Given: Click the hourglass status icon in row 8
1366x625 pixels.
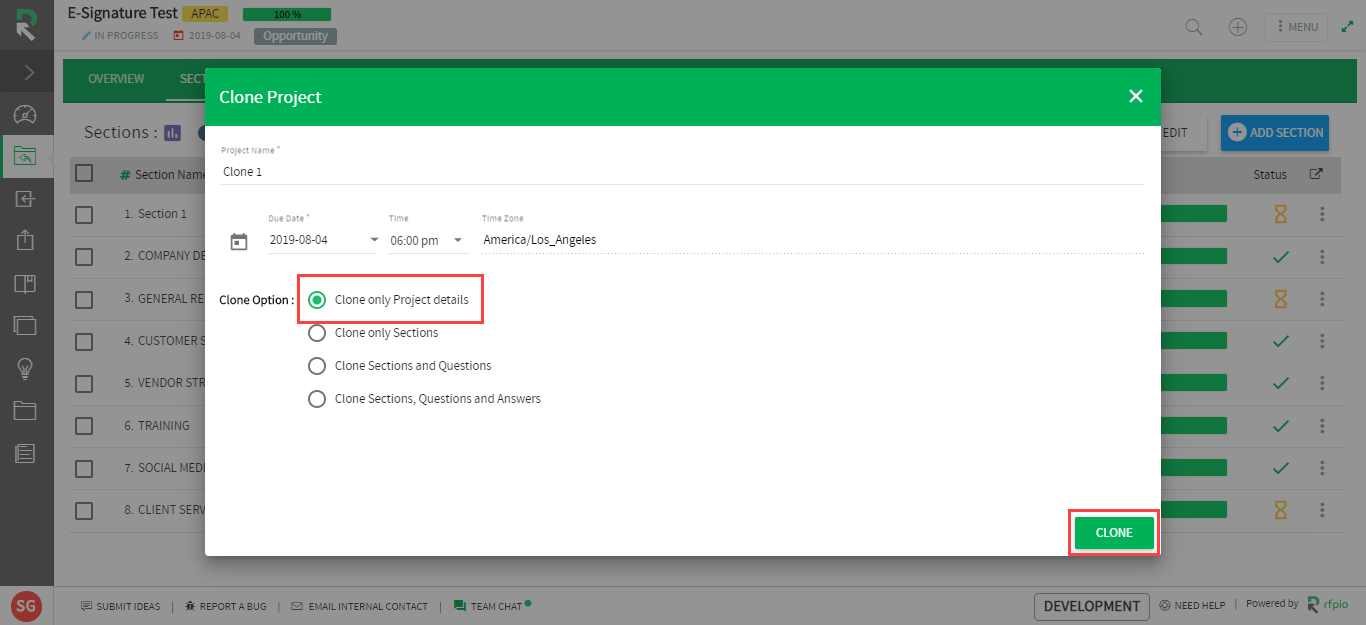Looking at the screenshot, I should [1280, 510].
